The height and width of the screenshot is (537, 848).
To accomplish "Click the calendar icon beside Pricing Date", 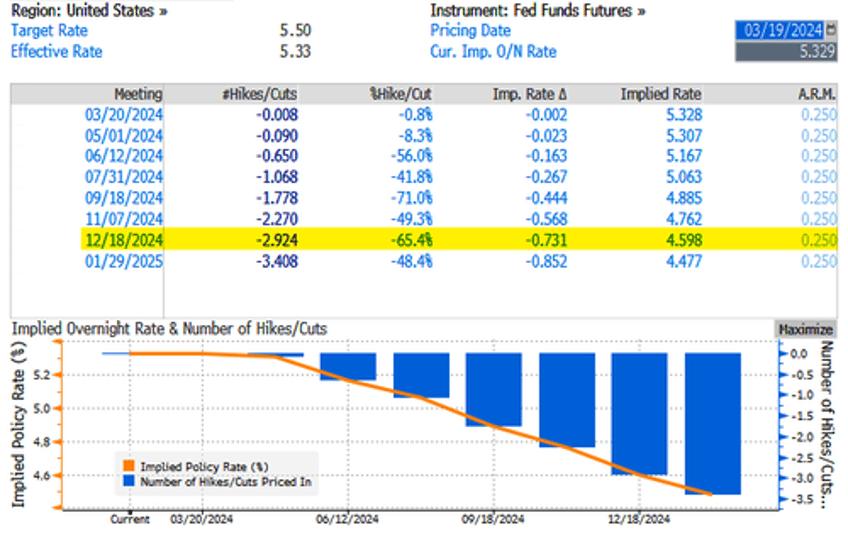I will pyautogui.click(x=831, y=30).
